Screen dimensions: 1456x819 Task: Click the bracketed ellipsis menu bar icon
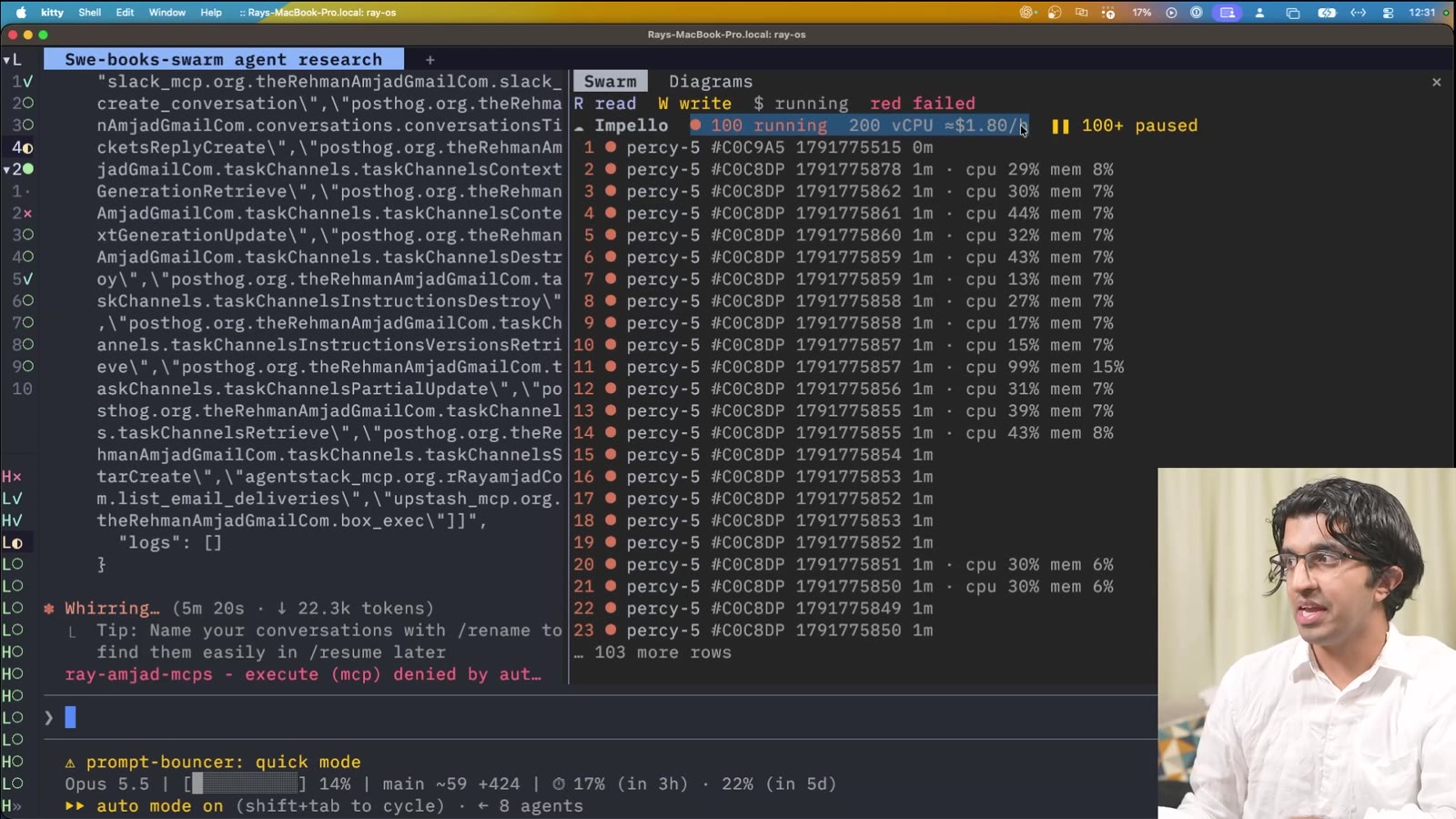[1358, 12]
